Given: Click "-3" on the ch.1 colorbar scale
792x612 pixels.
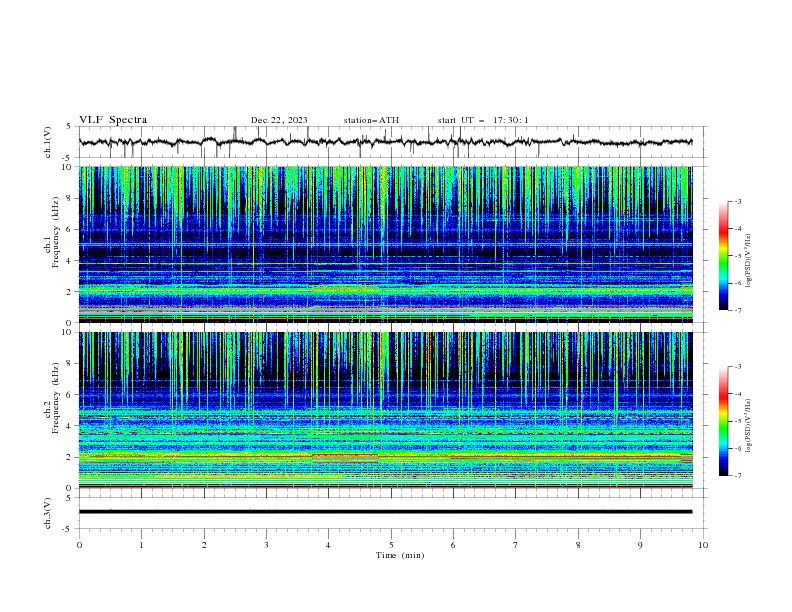Looking at the screenshot, I should click(738, 201).
